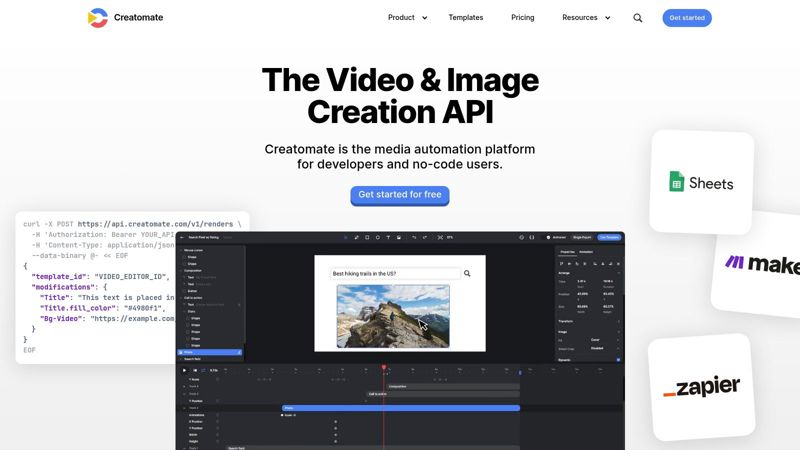Viewport: 800px width, 450px height.
Task: Select the Pen tool in editor toolbar
Action: pos(357,237)
